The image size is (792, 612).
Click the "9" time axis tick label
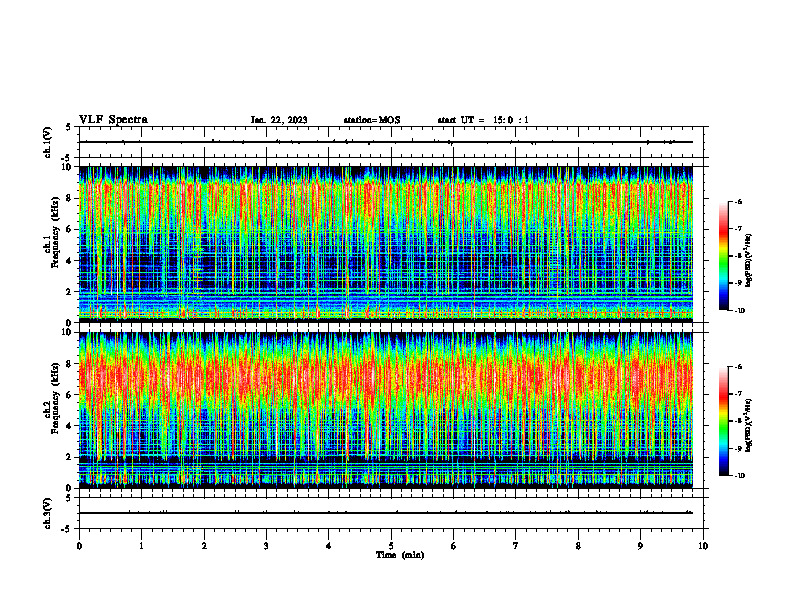[640, 546]
